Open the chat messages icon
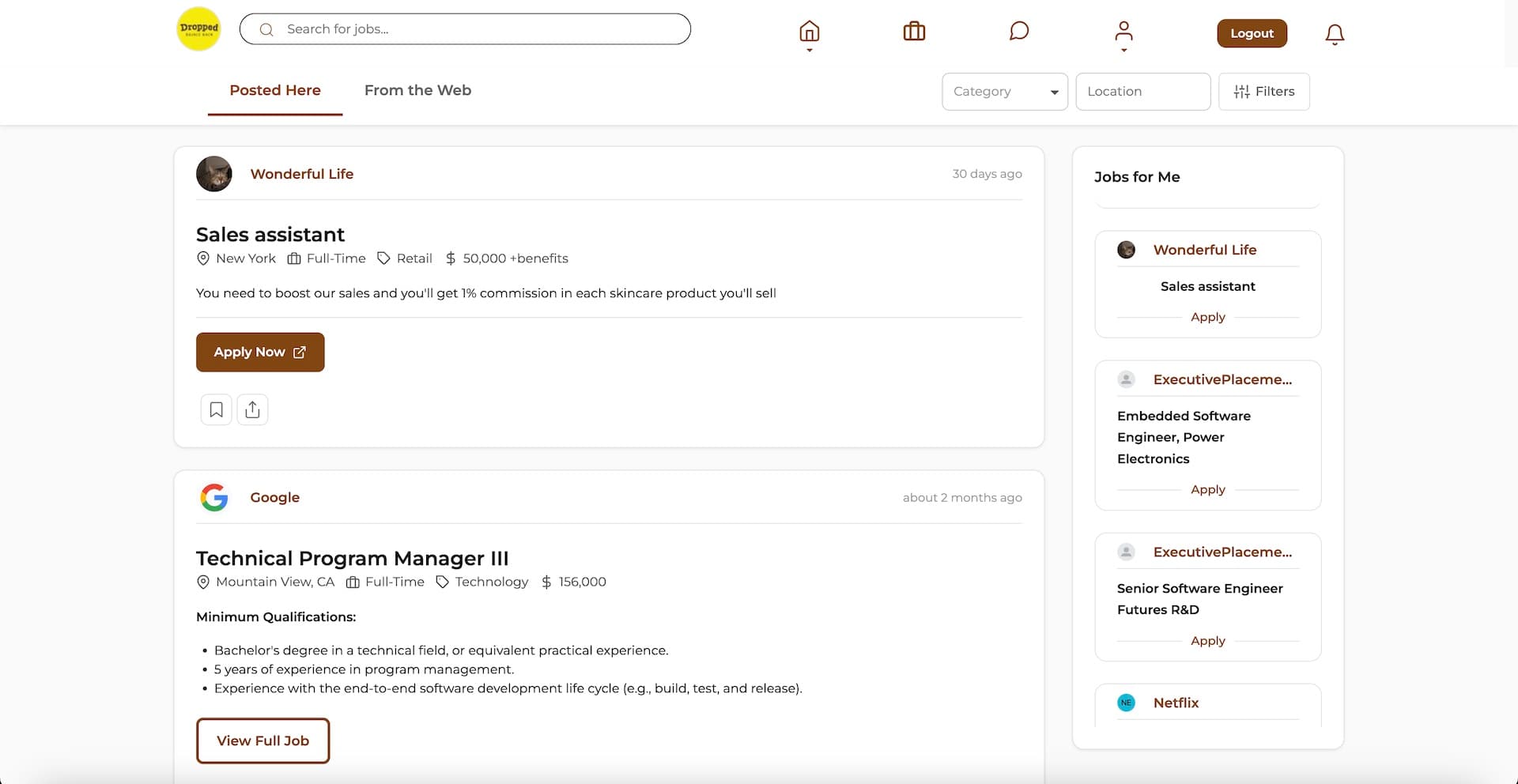Screen dimensions: 1518x784 pos(1018,32)
